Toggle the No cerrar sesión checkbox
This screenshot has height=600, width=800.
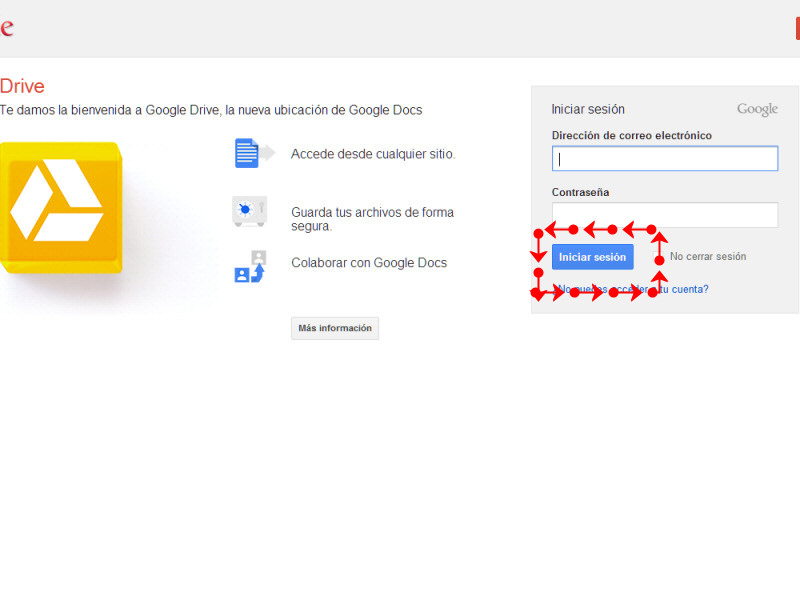(657, 256)
